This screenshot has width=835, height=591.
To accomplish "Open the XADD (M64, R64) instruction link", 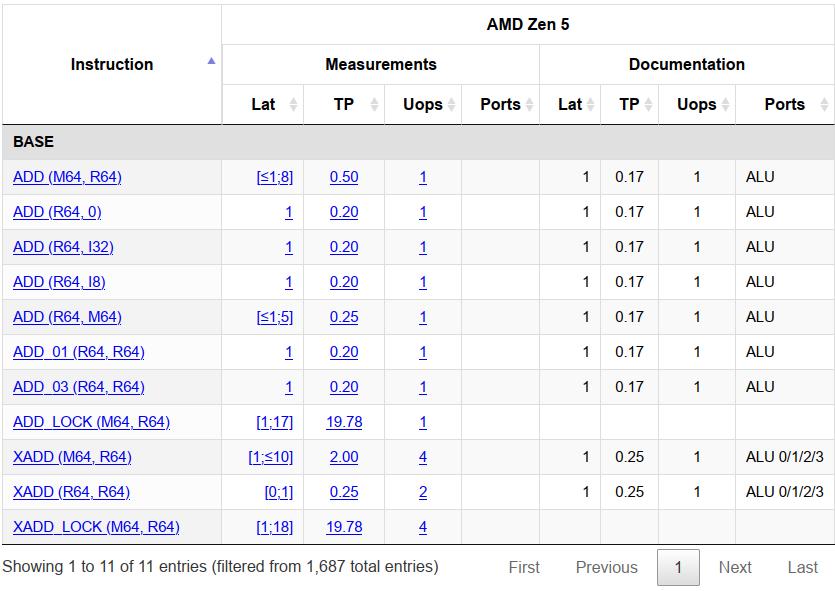I will click(72, 457).
